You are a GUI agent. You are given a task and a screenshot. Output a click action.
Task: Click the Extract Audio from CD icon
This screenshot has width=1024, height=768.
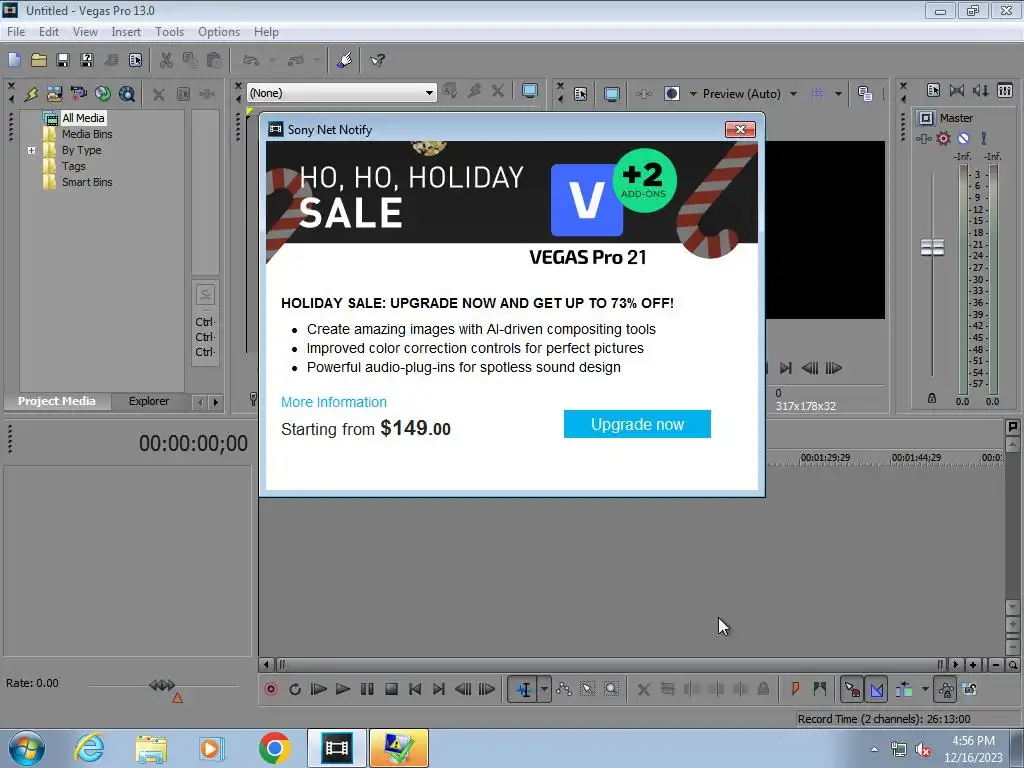coord(103,94)
